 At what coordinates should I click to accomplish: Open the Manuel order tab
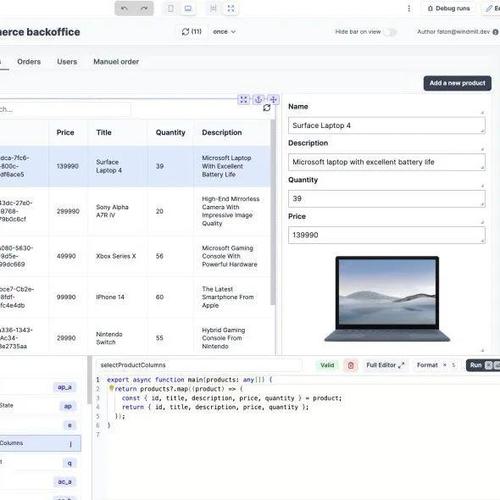point(116,62)
